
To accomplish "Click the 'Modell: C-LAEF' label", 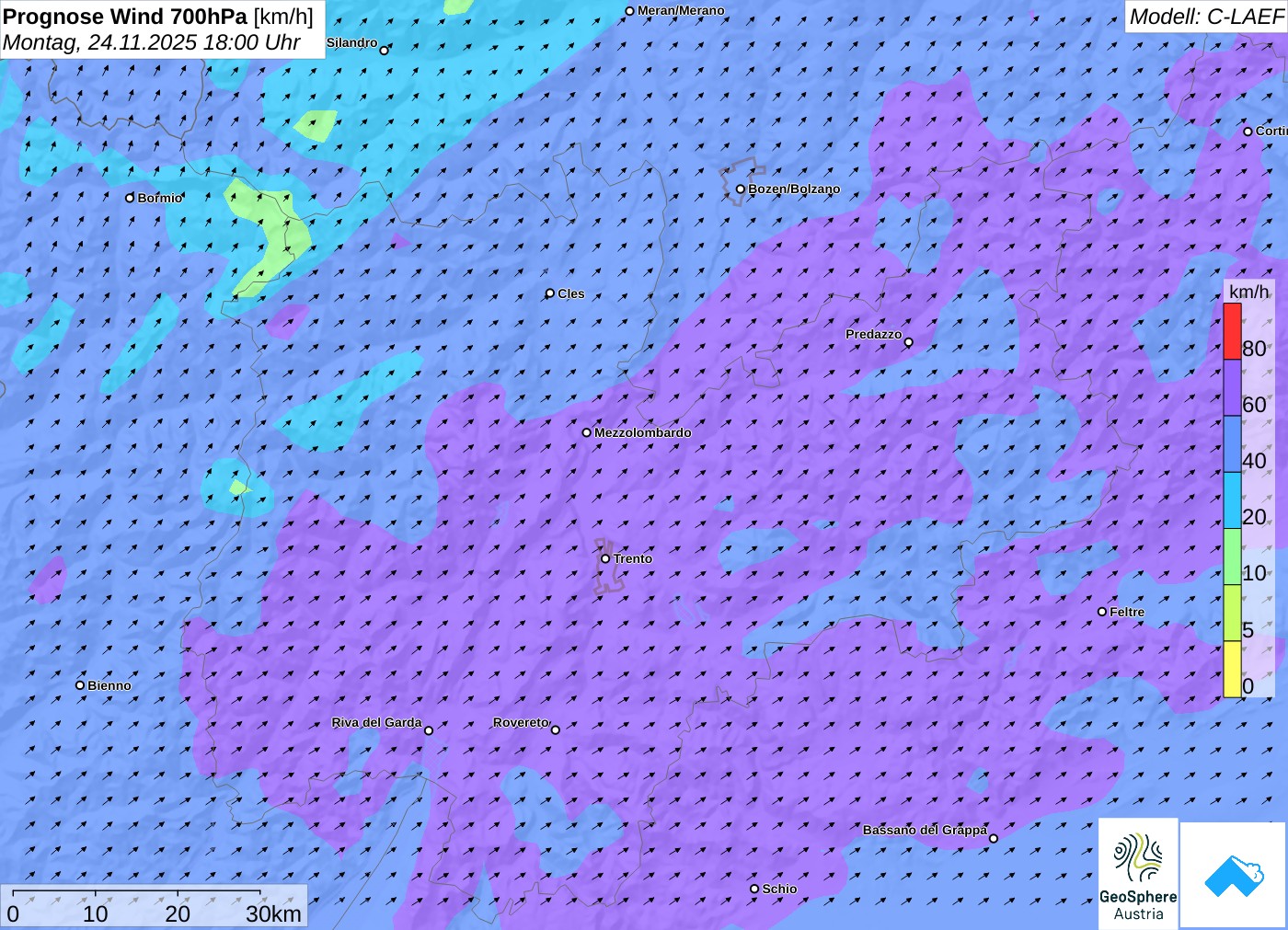I will pos(1206,17).
